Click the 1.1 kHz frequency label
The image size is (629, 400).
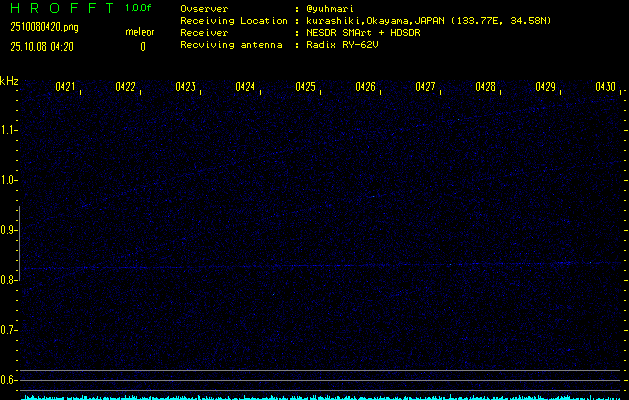click(x=9, y=130)
